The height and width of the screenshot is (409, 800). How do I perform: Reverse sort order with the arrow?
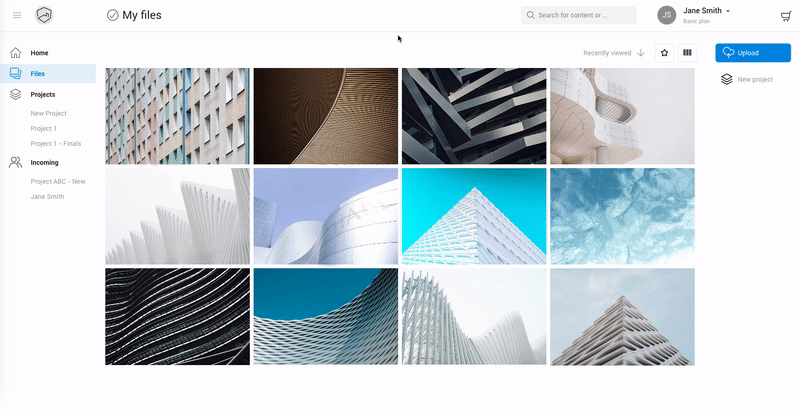641,53
